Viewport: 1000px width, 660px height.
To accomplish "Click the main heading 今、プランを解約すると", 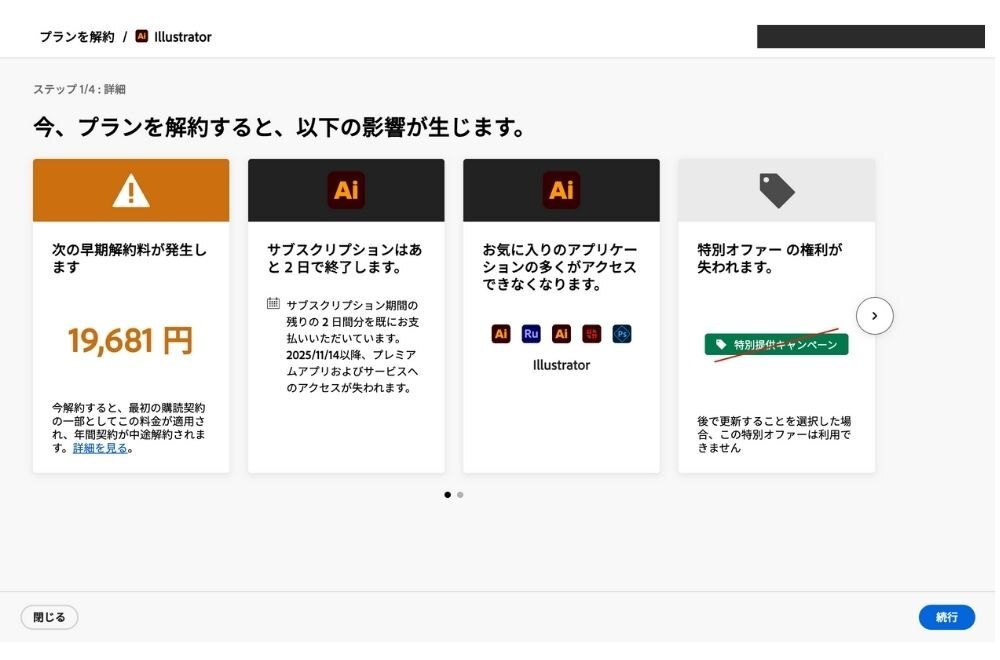I will 279,128.
